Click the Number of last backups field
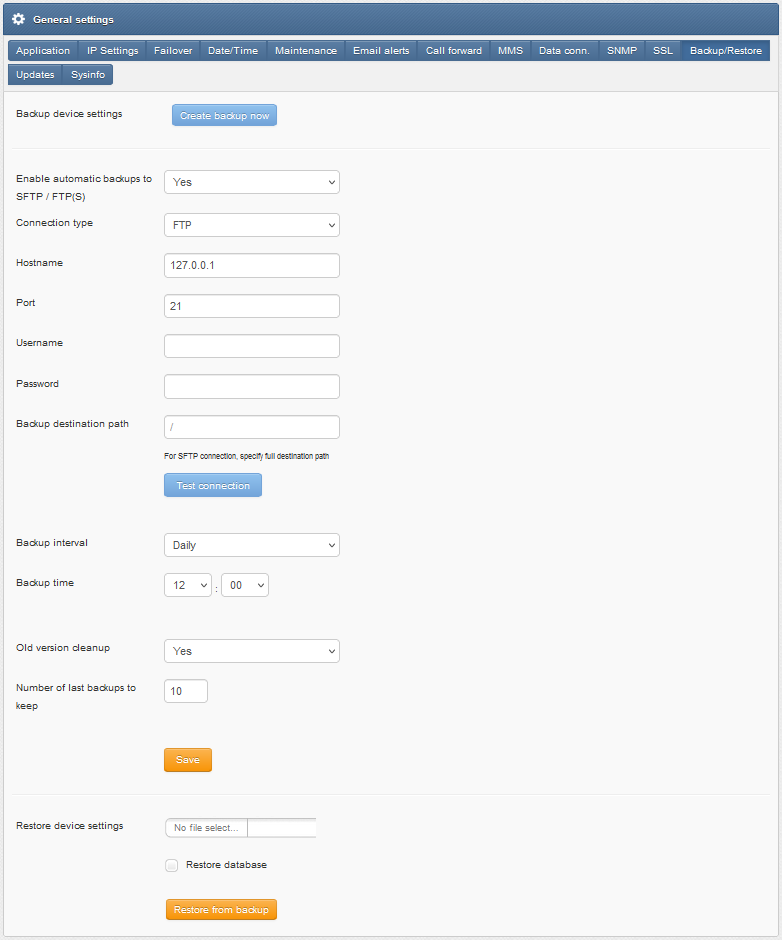The image size is (782, 940). (186, 692)
